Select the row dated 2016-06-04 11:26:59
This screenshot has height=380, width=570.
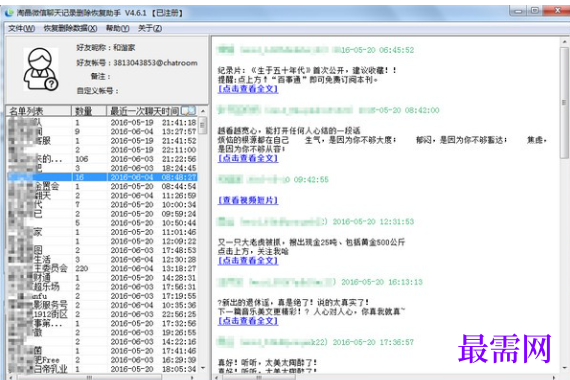click(103, 195)
